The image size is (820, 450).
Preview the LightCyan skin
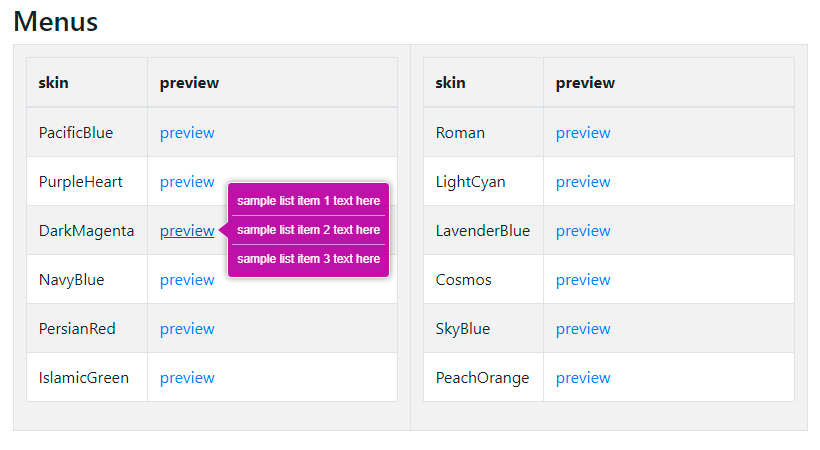click(x=583, y=182)
